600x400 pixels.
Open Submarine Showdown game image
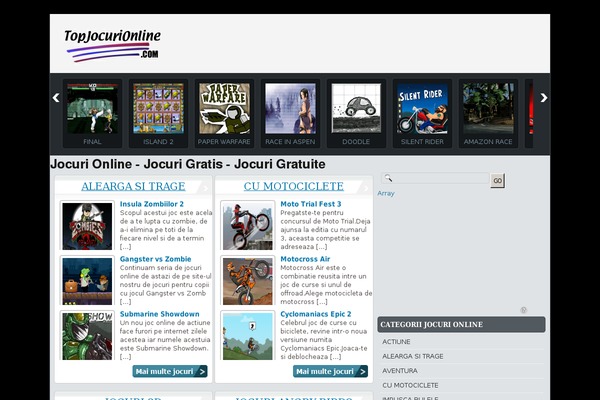click(x=87, y=336)
